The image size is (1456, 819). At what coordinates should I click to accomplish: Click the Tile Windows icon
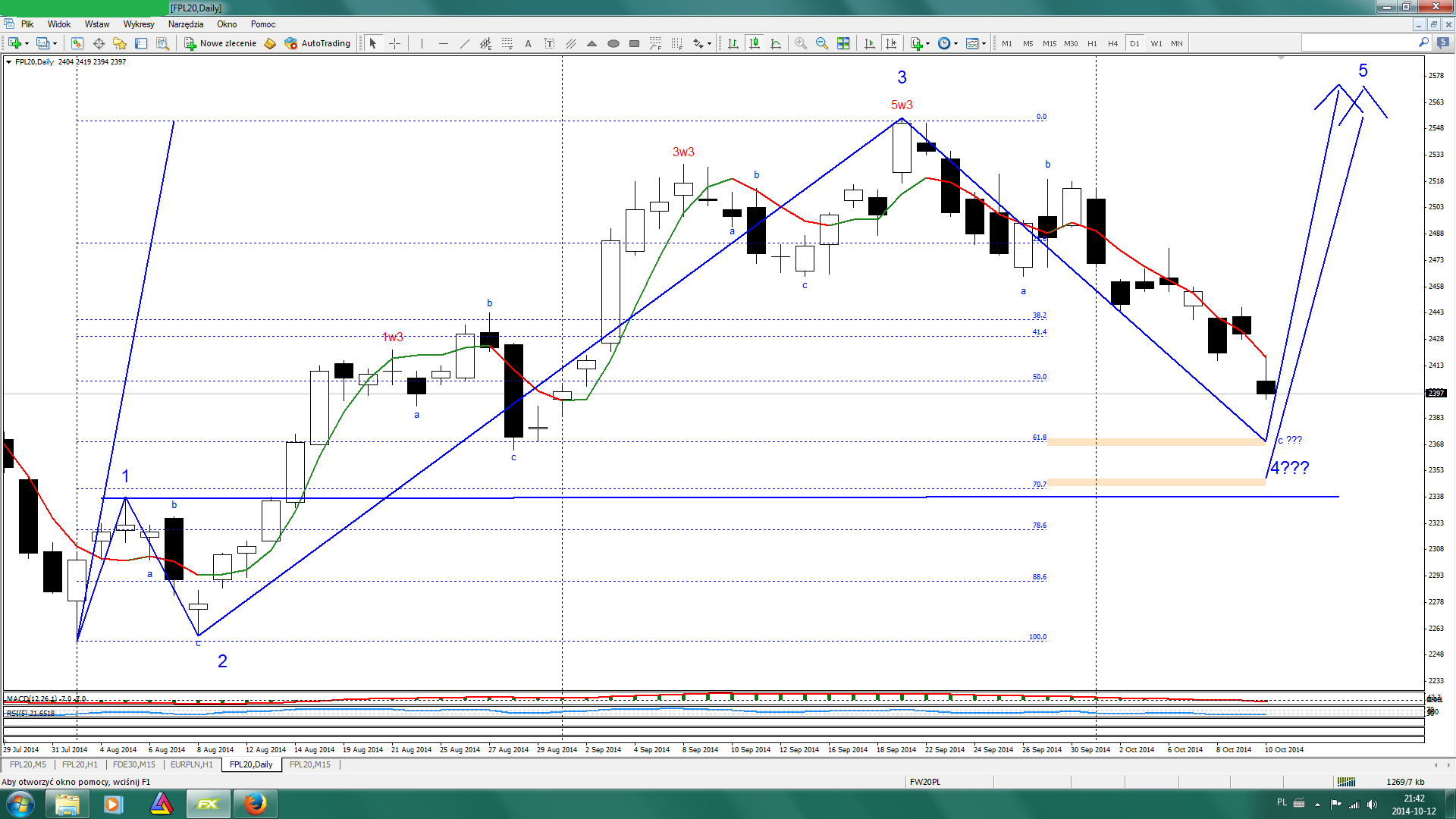(x=843, y=43)
